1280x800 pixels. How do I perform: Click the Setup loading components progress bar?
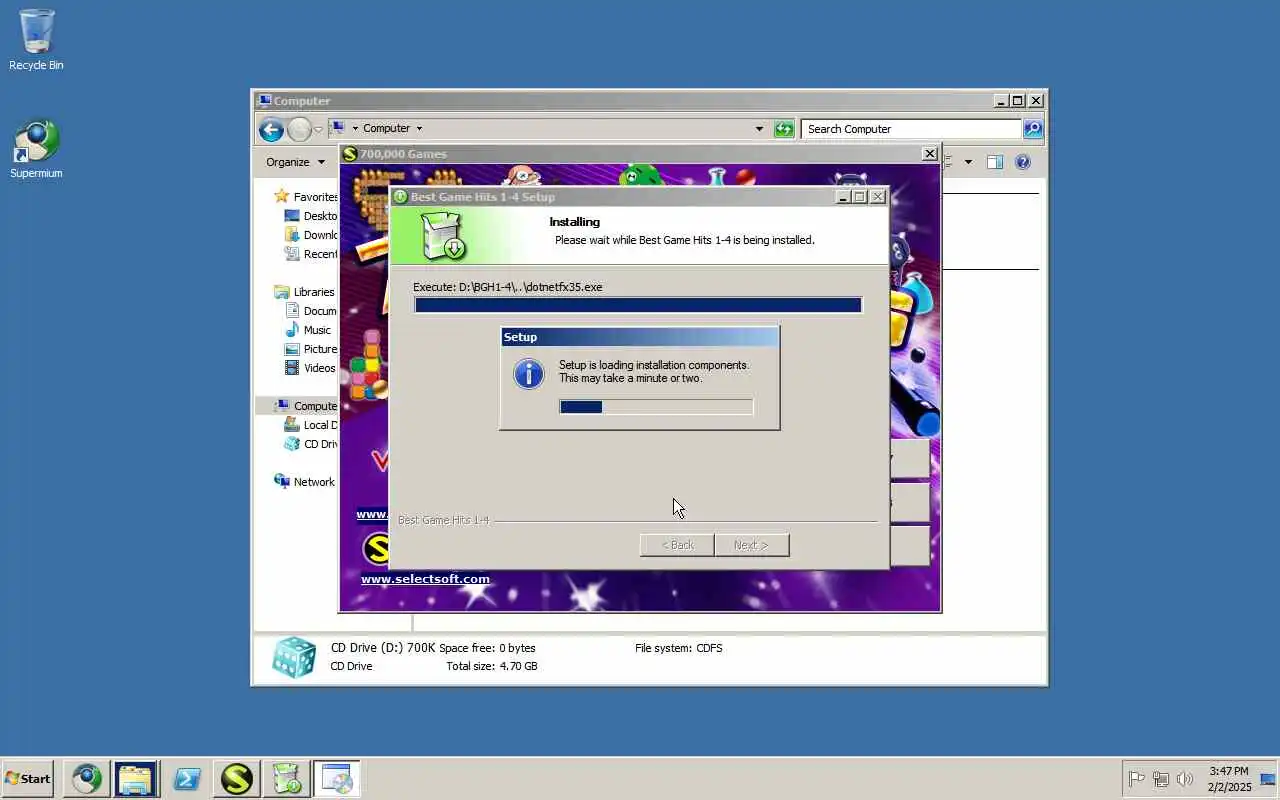coord(656,407)
